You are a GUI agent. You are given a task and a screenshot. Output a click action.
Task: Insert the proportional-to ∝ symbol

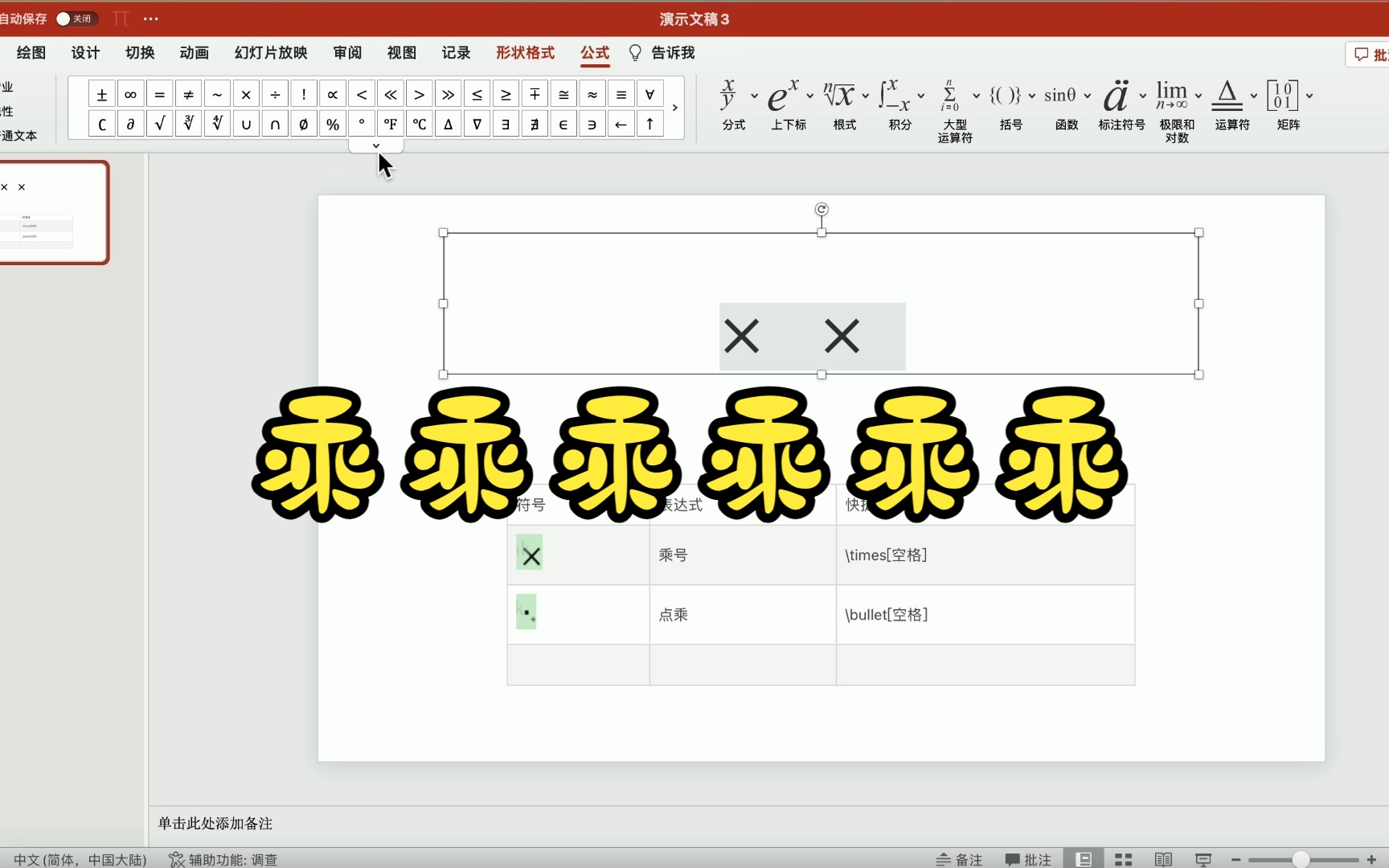[x=333, y=95]
